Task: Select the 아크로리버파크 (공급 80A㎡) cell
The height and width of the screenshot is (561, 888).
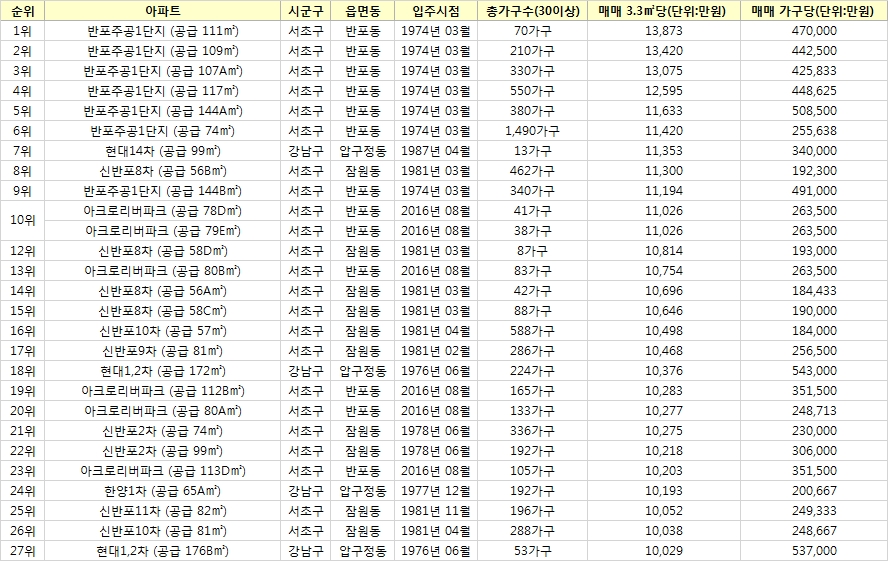Action: click(163, 411)
